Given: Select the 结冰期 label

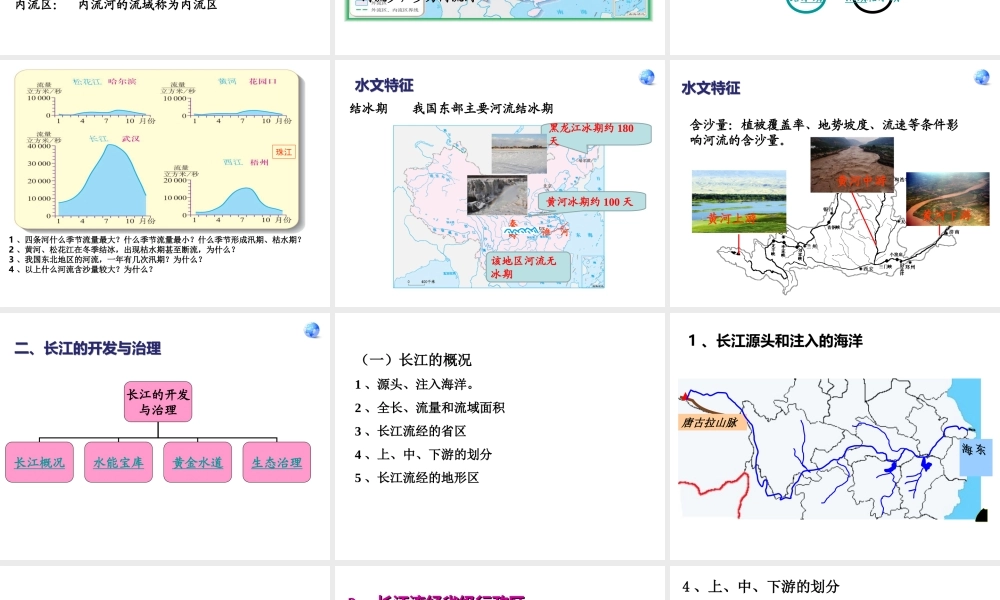Looking at the screenshot, I should click(369, 108).
